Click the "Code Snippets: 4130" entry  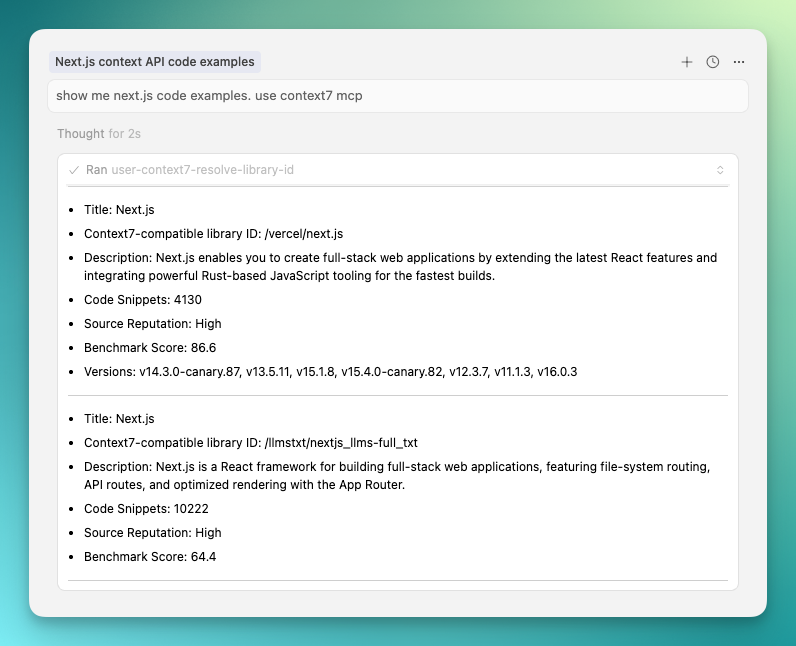pos(143,300)
